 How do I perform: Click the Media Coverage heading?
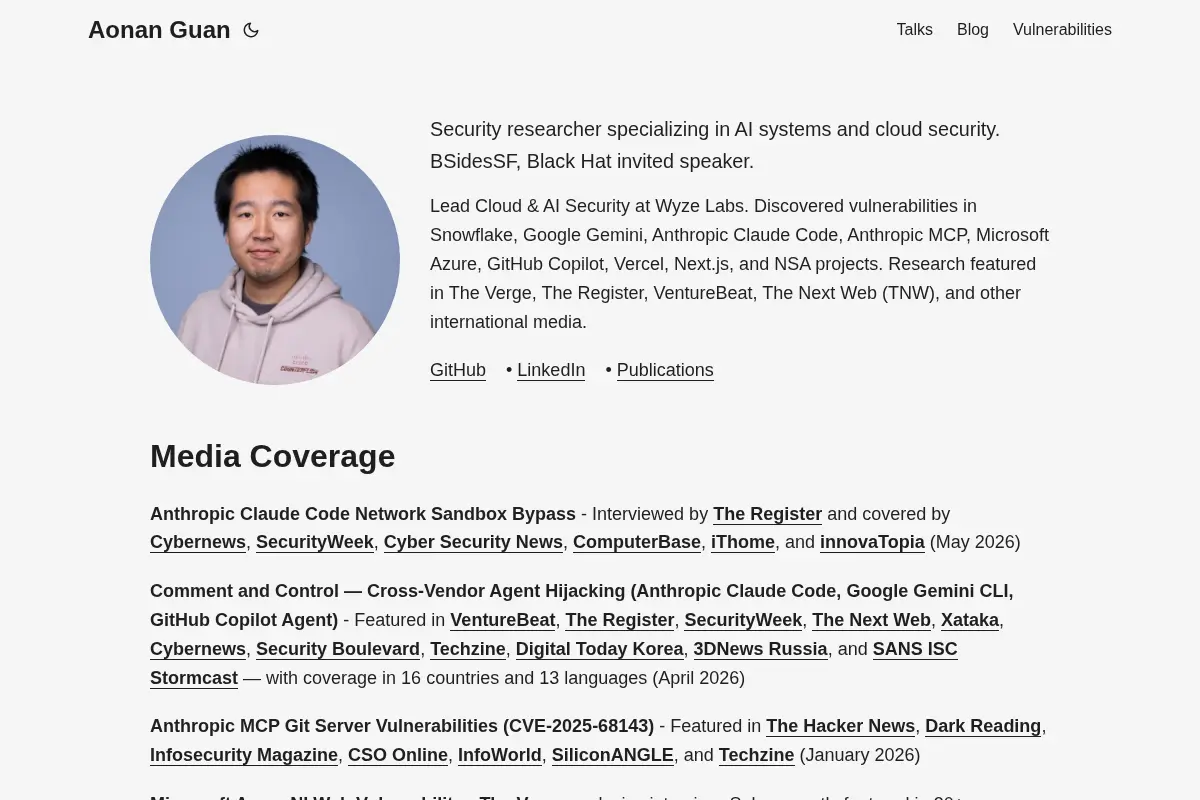(x=273, y=456)
